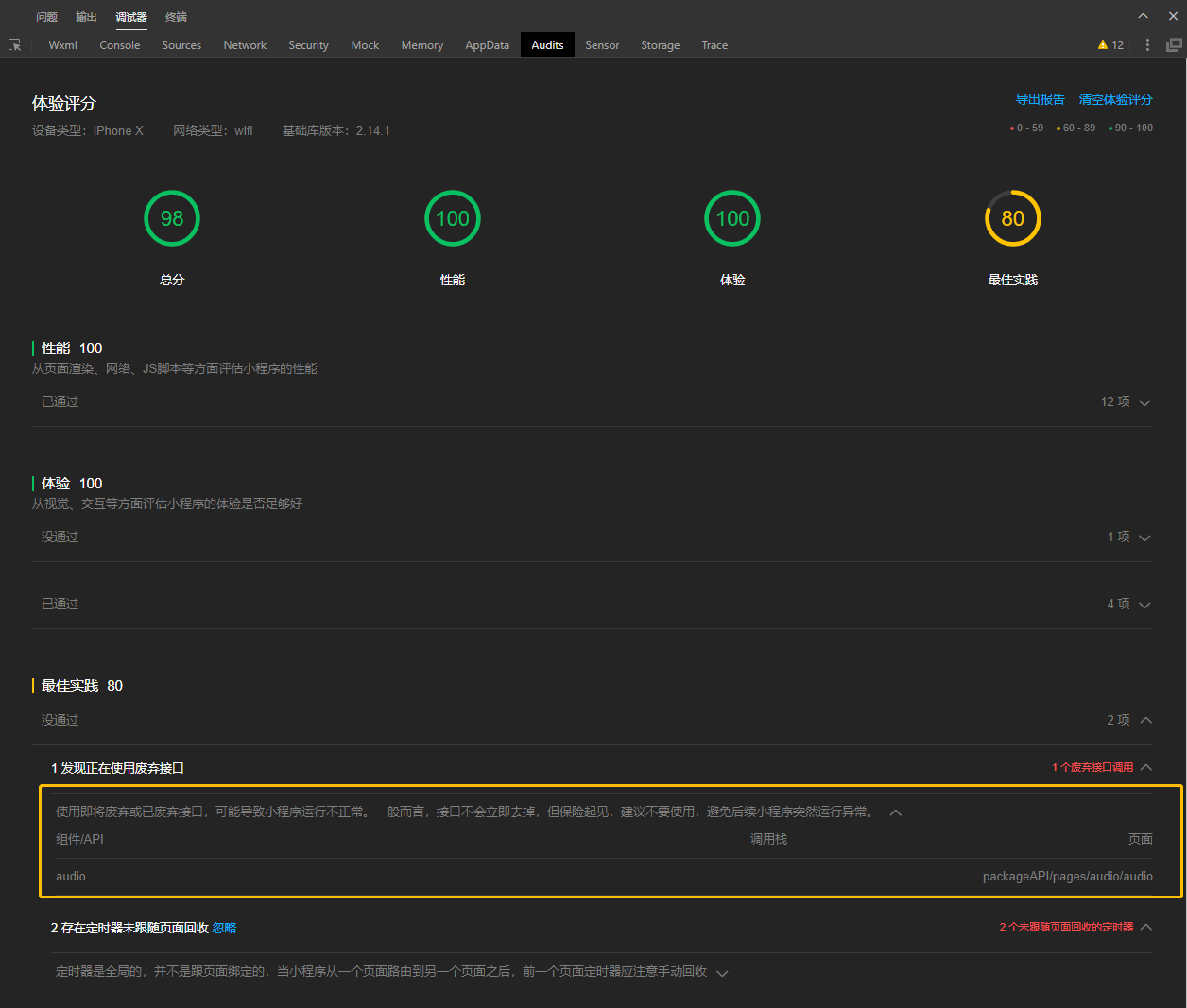Click the 最佳实践 score circle 80

tap(1013, 218)
